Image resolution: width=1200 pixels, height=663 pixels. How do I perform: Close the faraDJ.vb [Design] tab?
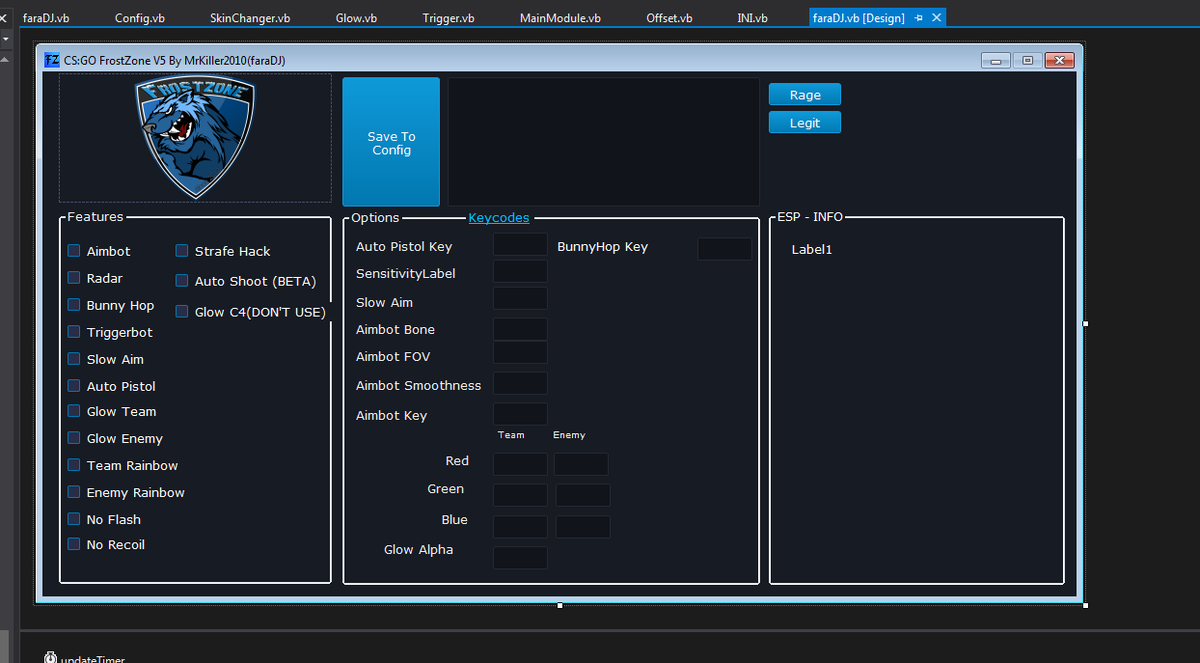pos(937,18)
